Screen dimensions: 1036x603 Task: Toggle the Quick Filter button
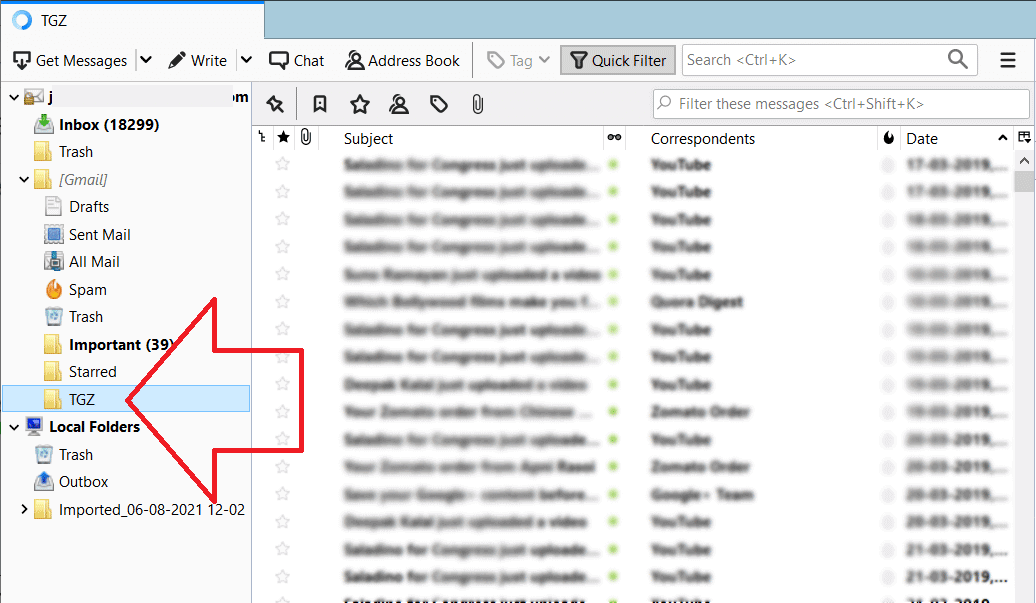[x=618, y=61]
